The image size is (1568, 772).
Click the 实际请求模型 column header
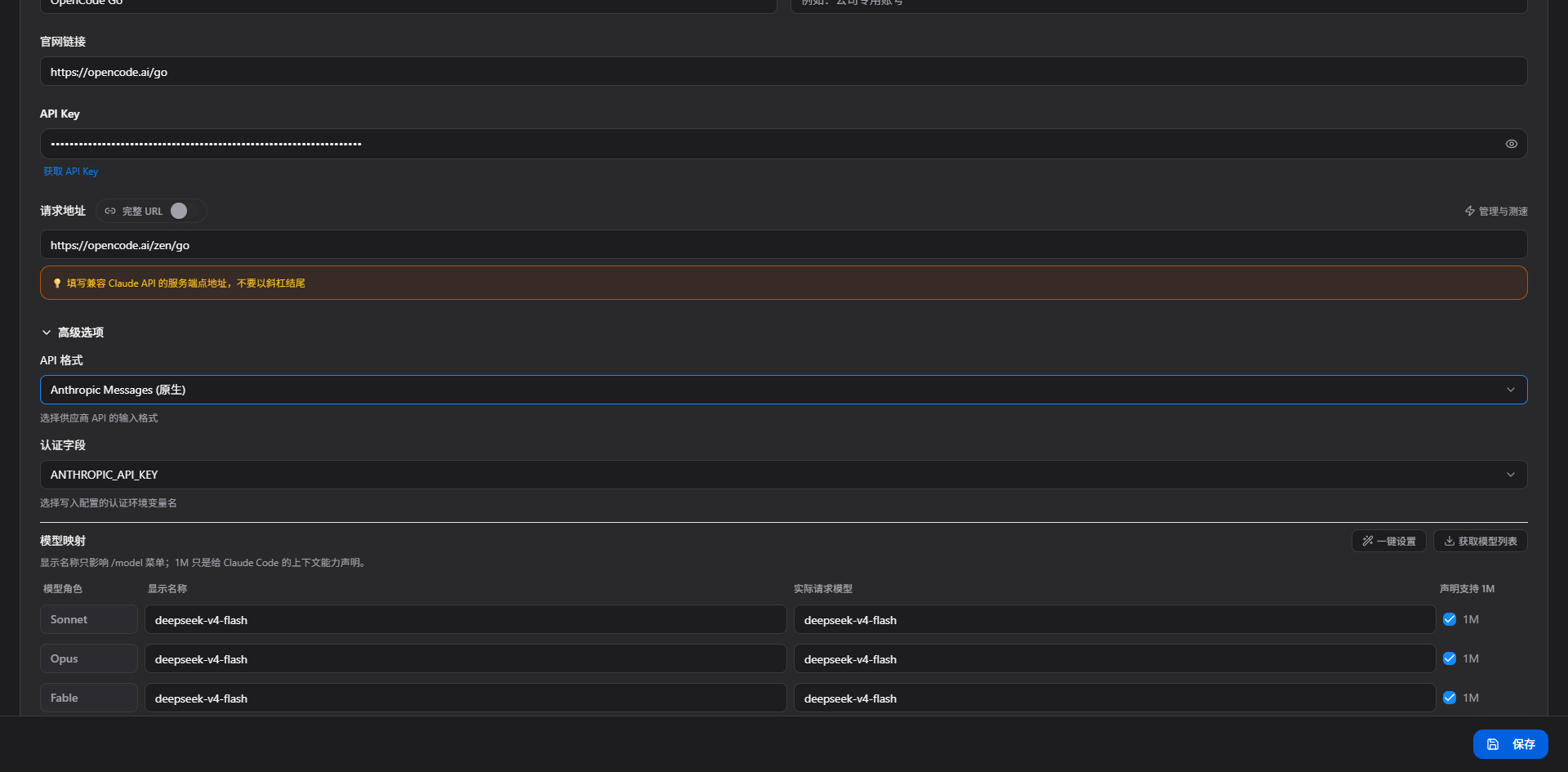pyautogui.click(x=823, y=589)
